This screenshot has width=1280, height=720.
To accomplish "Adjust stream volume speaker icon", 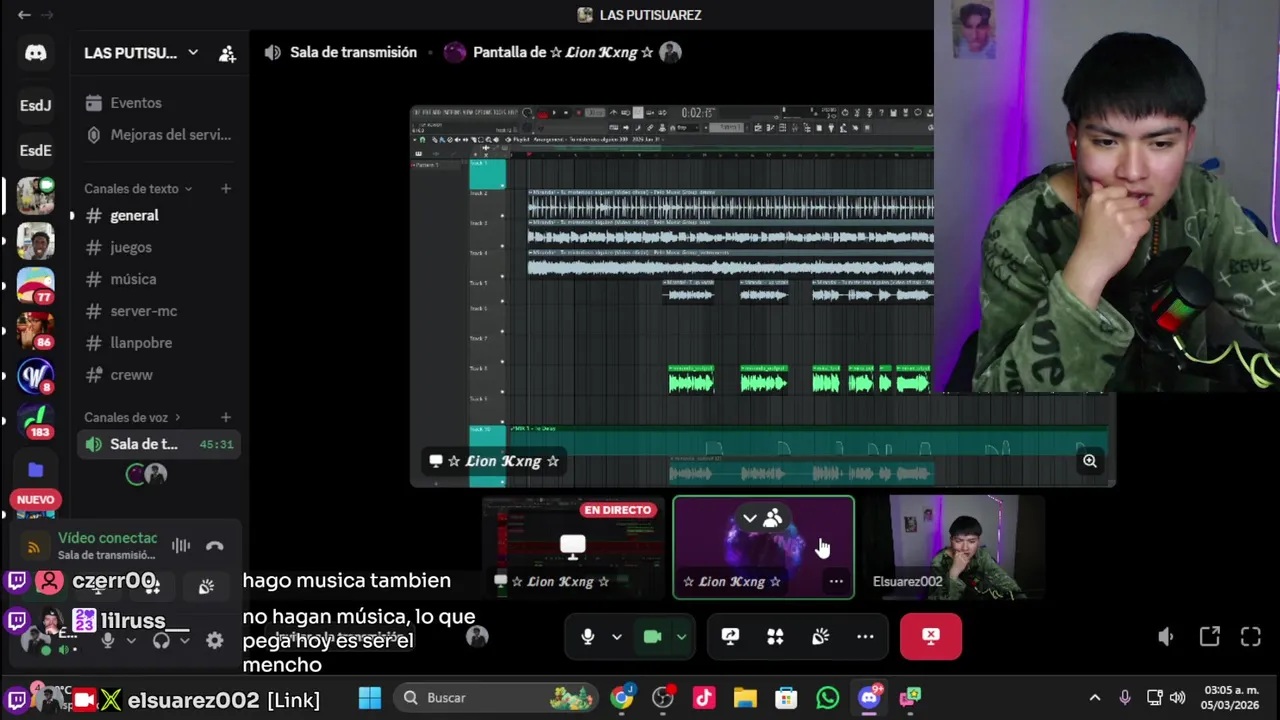I will tap(1166, 637).
